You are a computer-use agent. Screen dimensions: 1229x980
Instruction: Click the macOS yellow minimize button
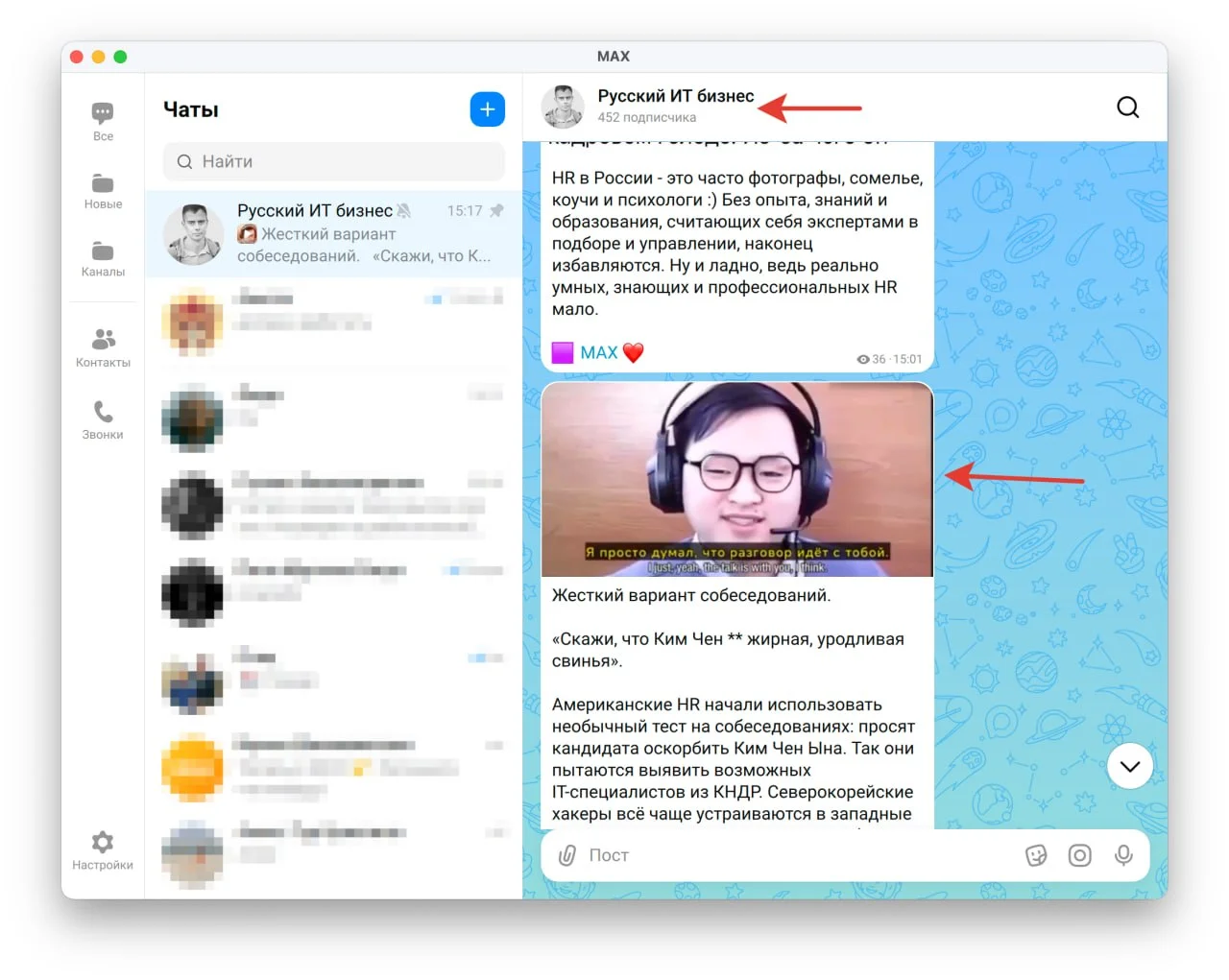(98, 57)
